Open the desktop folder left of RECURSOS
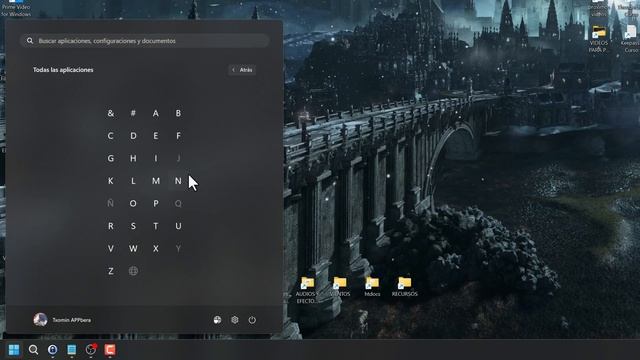Screen dimensions: 640x360 click(372, 287)
